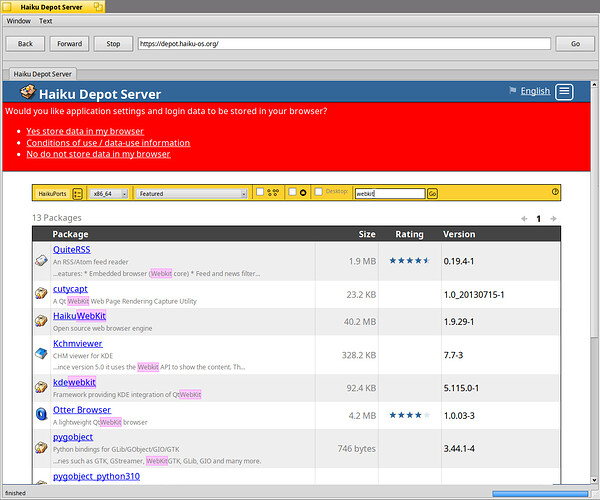Open the kdewebkit package link
The height and width of the screenshot is (500, 600).
tap(74, 382)
